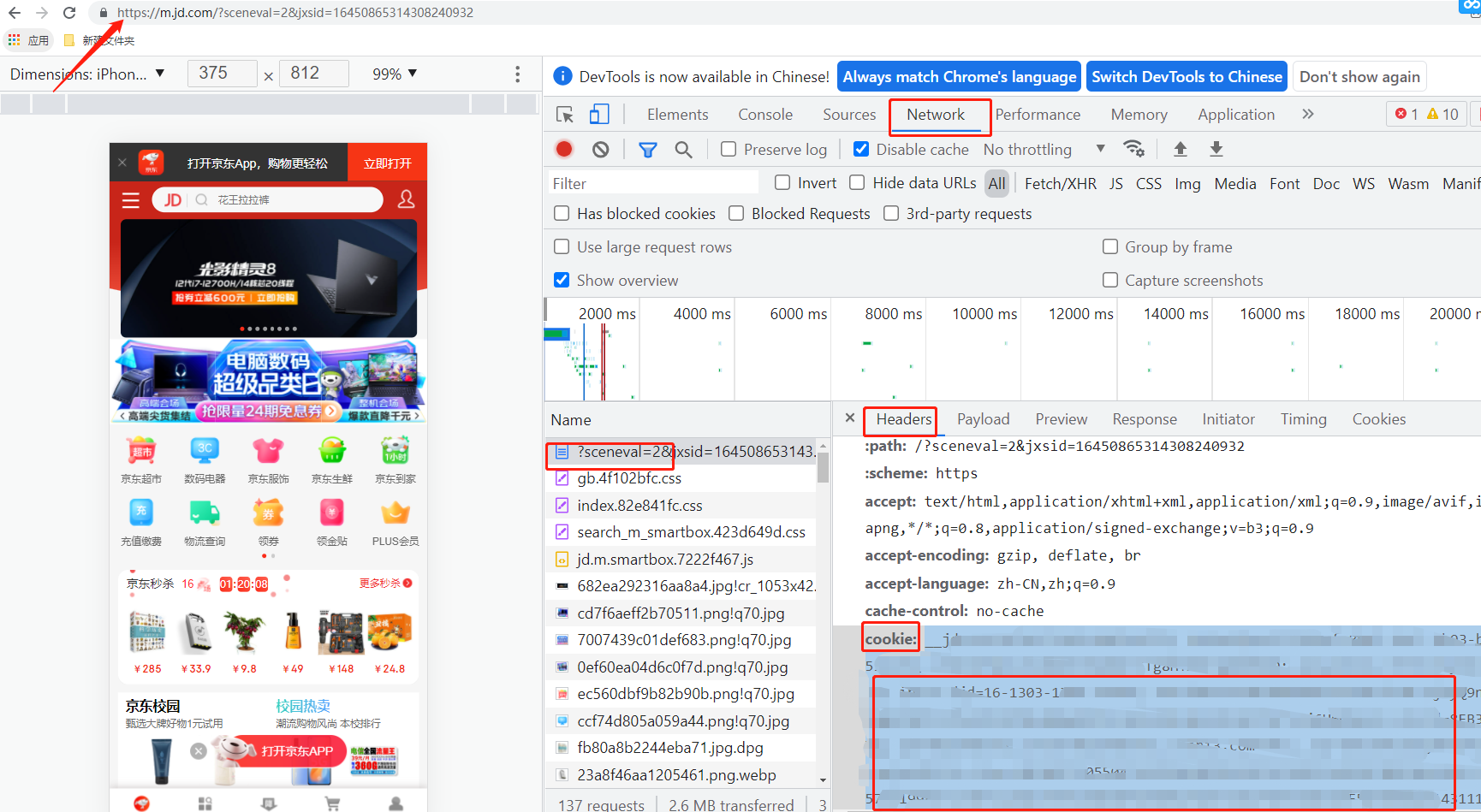This screenshot has width=1481, height=812.
Task: Clear the network log
Action: pyautogui.click(x=601, y=150)
